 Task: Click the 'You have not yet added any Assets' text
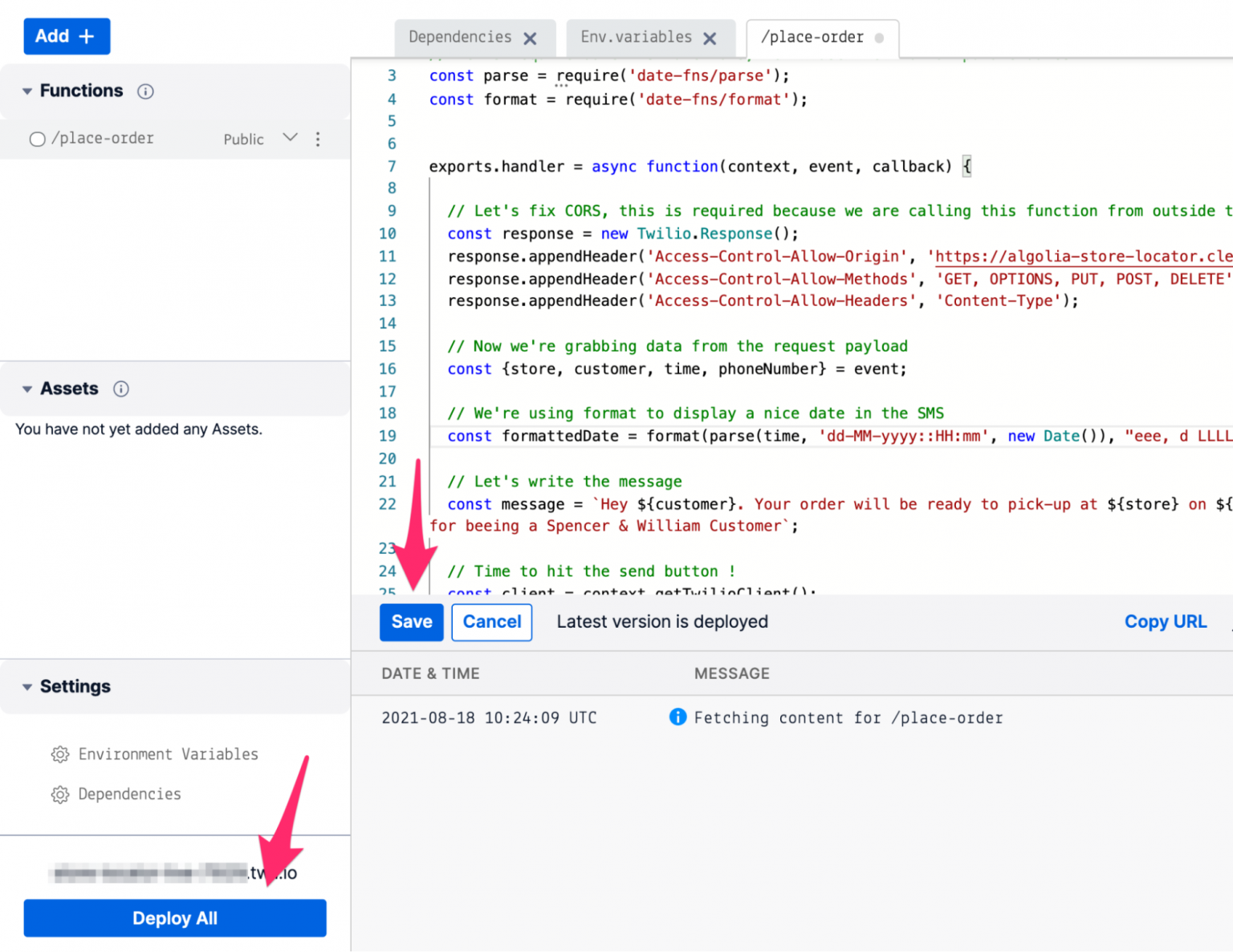tap(139, 429)
